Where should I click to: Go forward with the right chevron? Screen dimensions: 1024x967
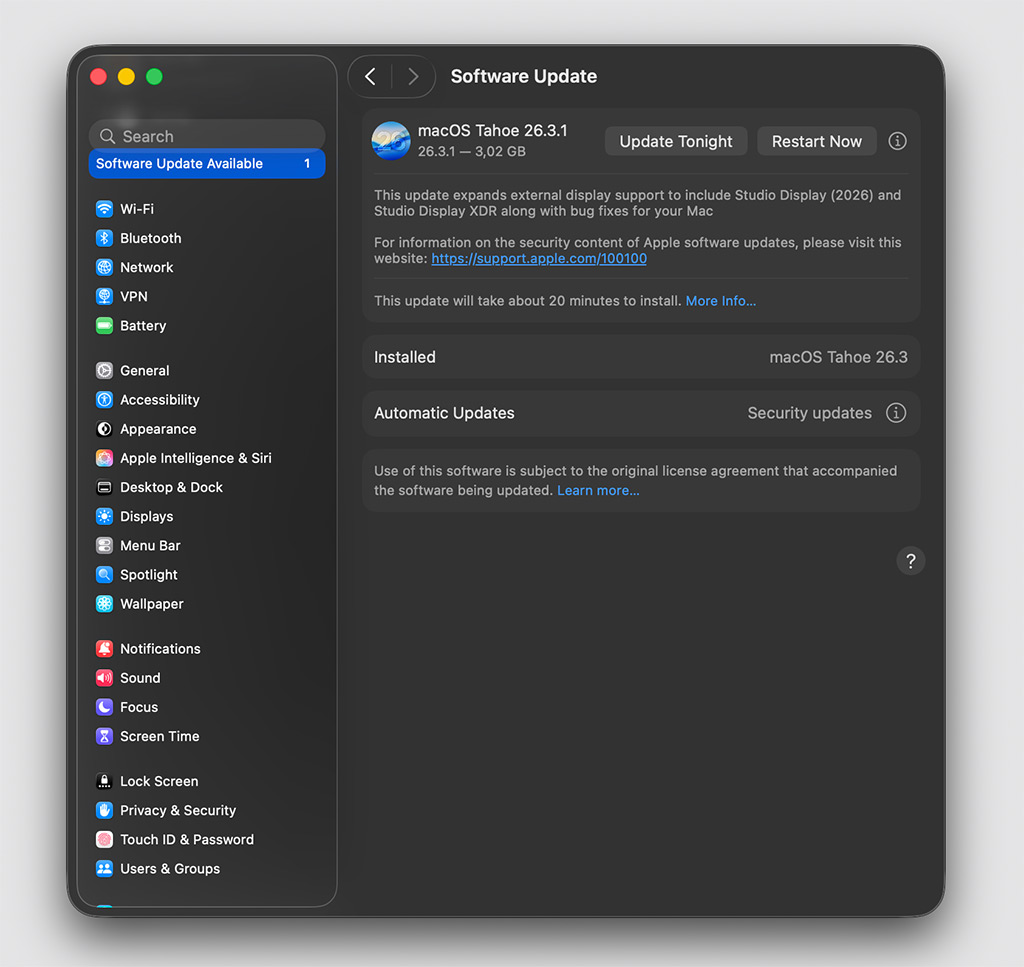[x=413, y=76]
